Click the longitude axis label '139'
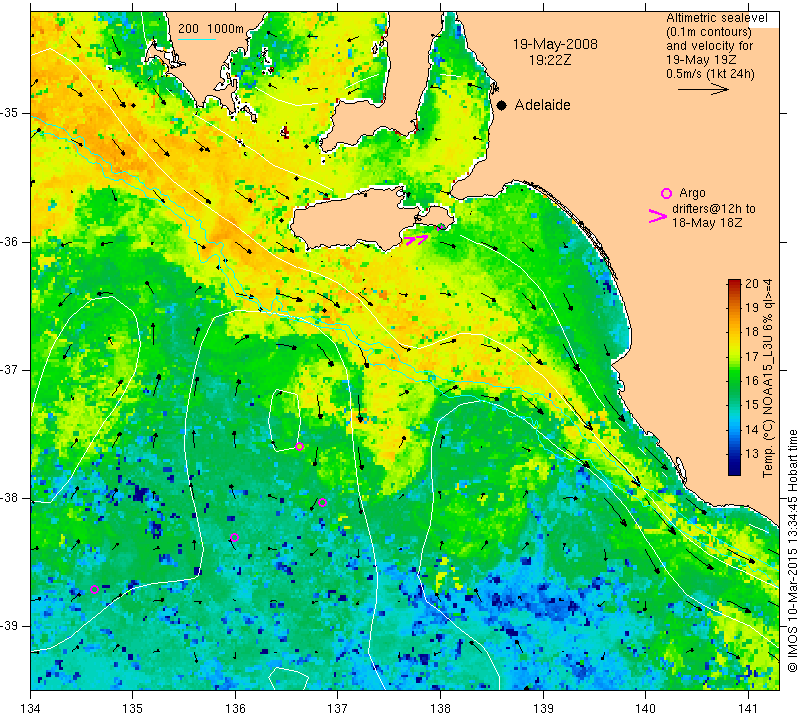 (543, 709)
